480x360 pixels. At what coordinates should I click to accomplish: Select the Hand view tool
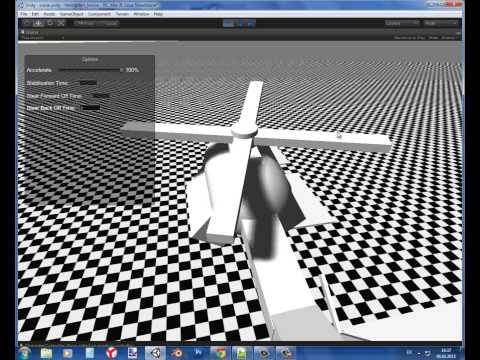click(x=27, y=23)
